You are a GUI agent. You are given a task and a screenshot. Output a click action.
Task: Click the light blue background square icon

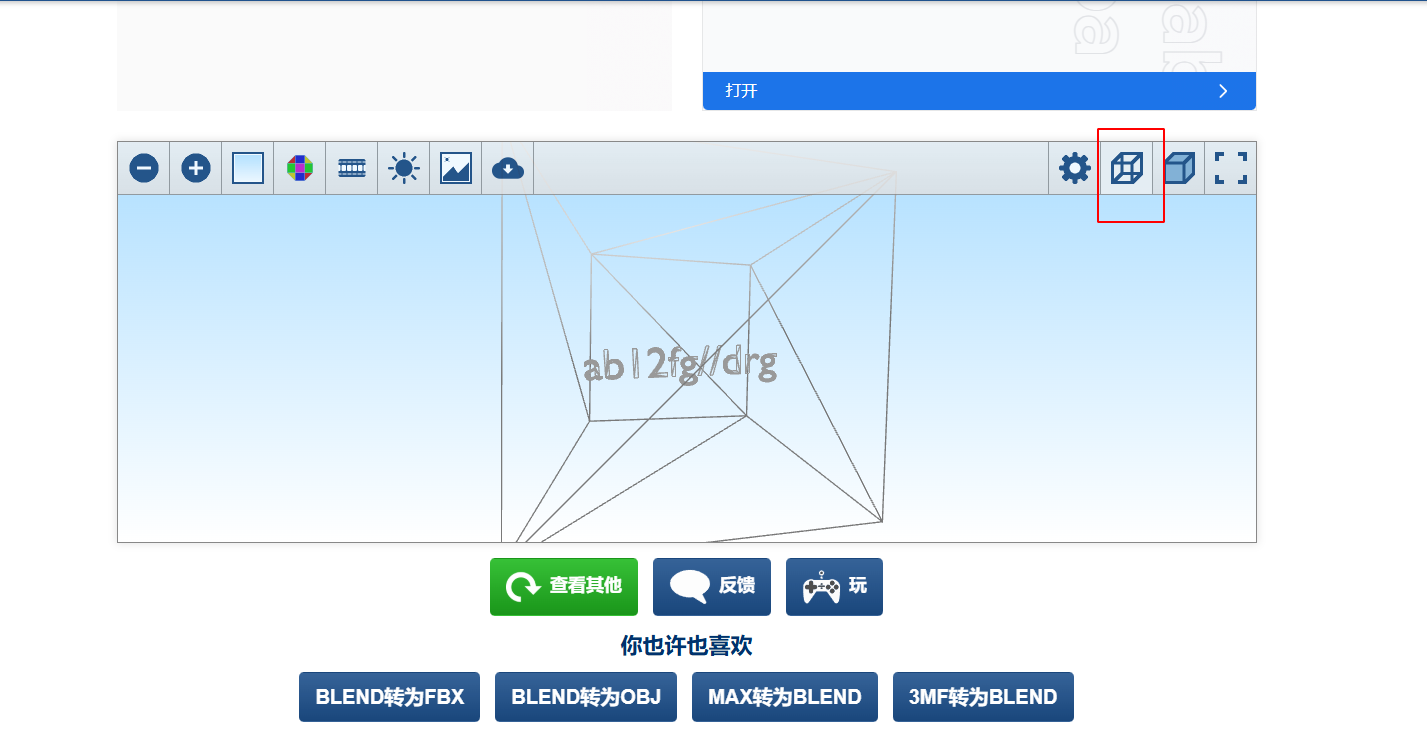point(248,168)
